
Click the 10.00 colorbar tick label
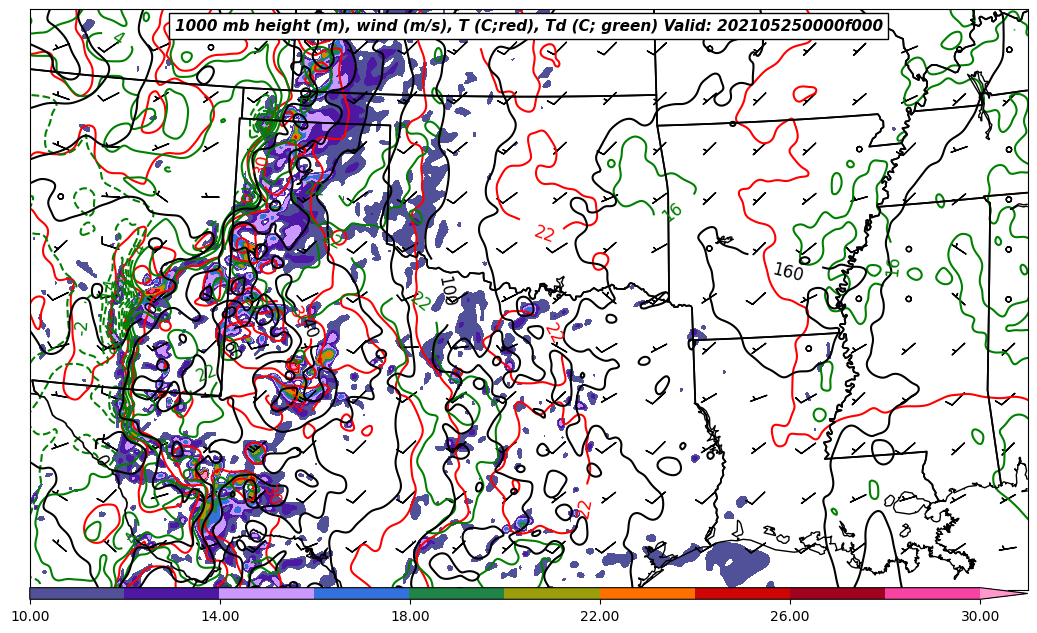(30, 616)
